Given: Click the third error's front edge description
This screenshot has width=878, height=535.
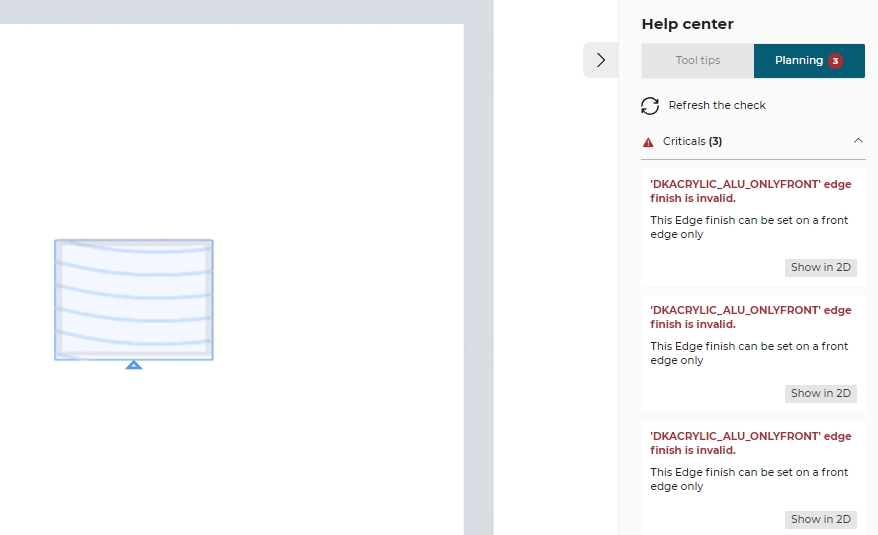Looking at the screenshot, I should coord(748,480).
